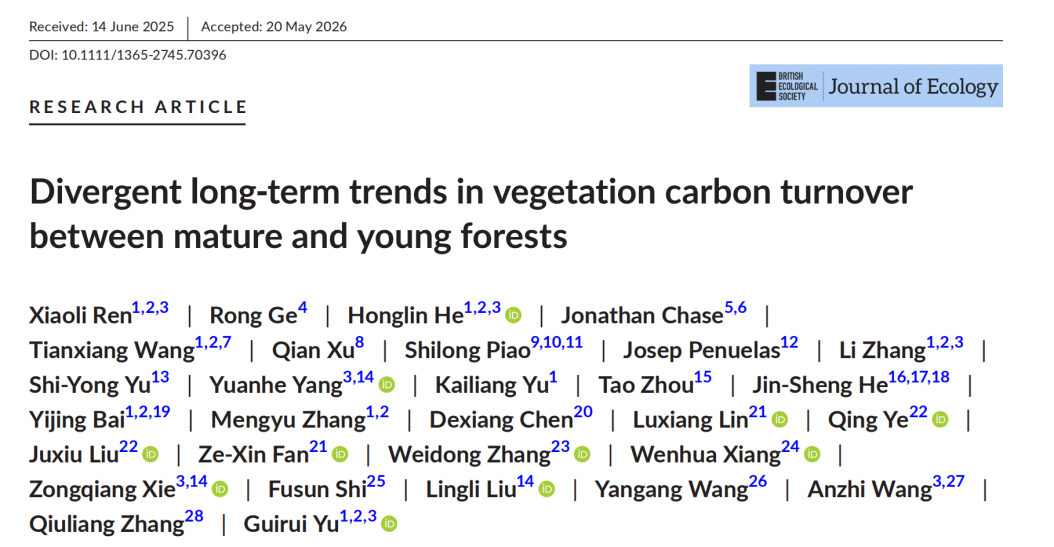Viewport: 1054px width, 547px height.
Task: Open Lingli Liu's ORCID icon
Action: point(547,489)
